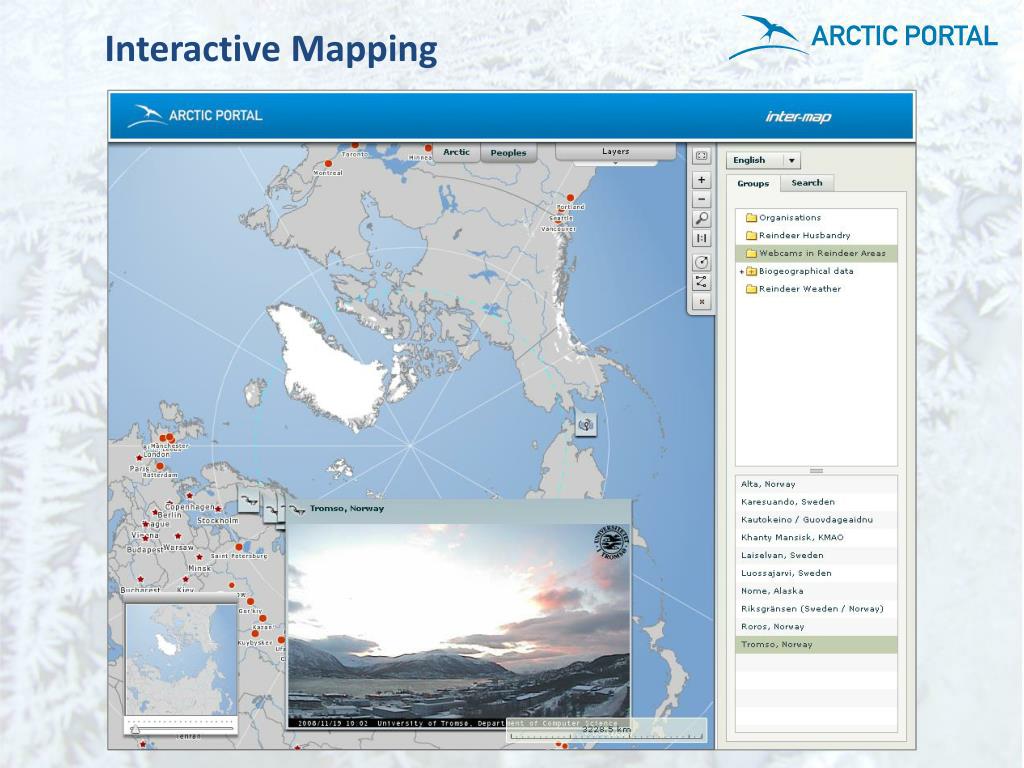Click the small x tool in map toolbar
The height and width of the screenshot is (768, 1024).
[701, 302]
